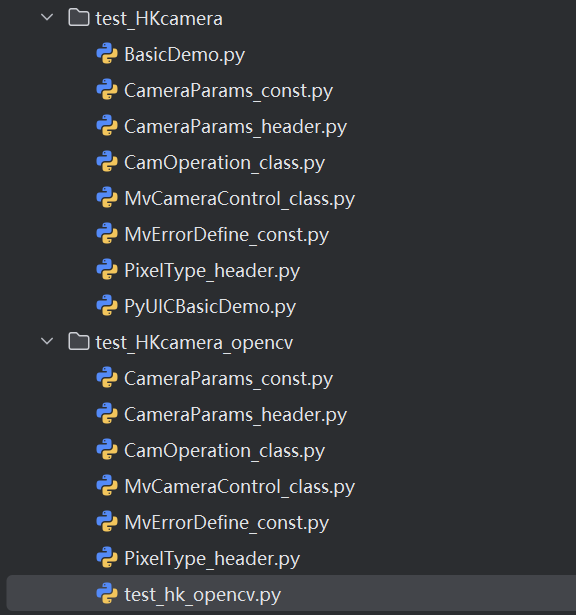Click Python icon of CameraParams_const.py in test_HKcamera_opencv
The height and width of the screenshot is (615, 576).
[x=107, y=378]
